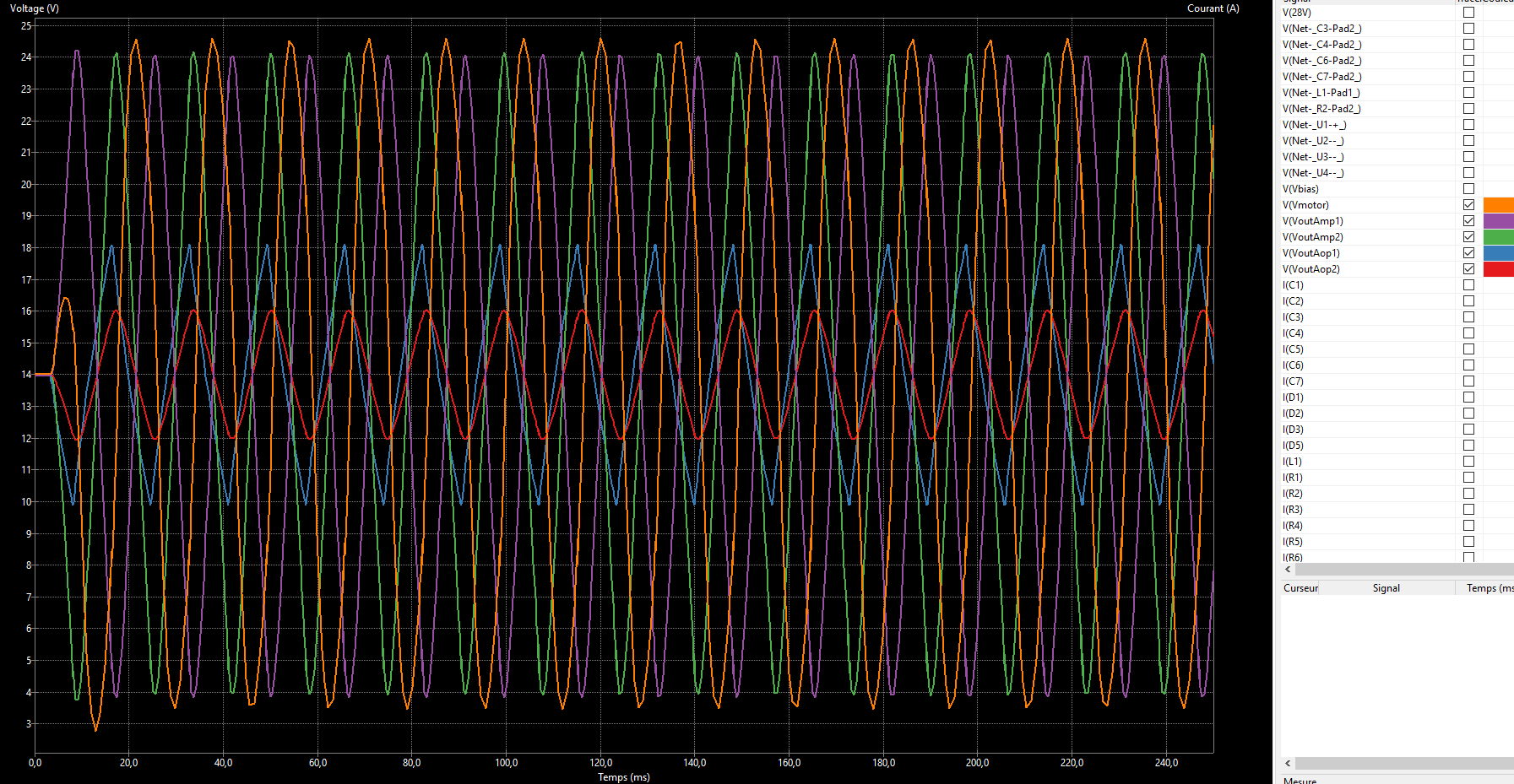Enable the I(C1) current checkbox
1514x784 pixels.
pos(1468,285)
